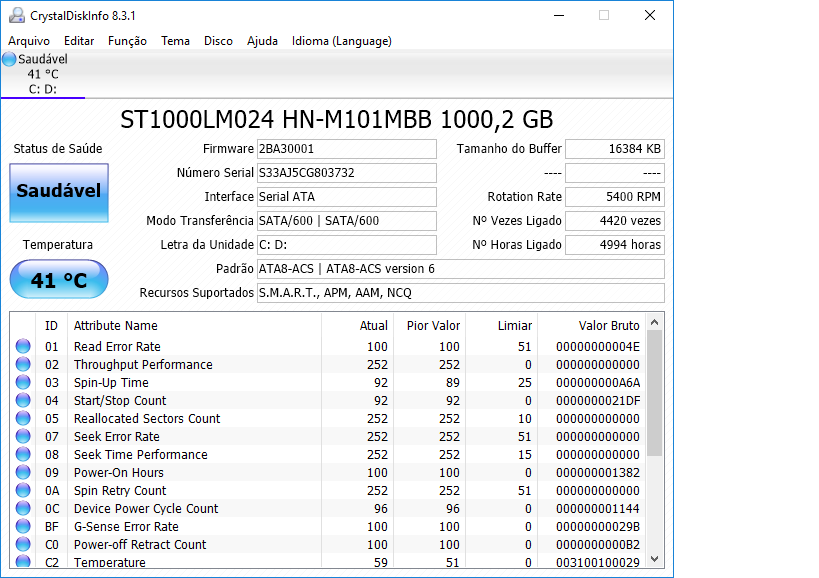This screenshot has height=578, width=819.
Task: Click status orb for Power-On Hours
Action: 23,473
